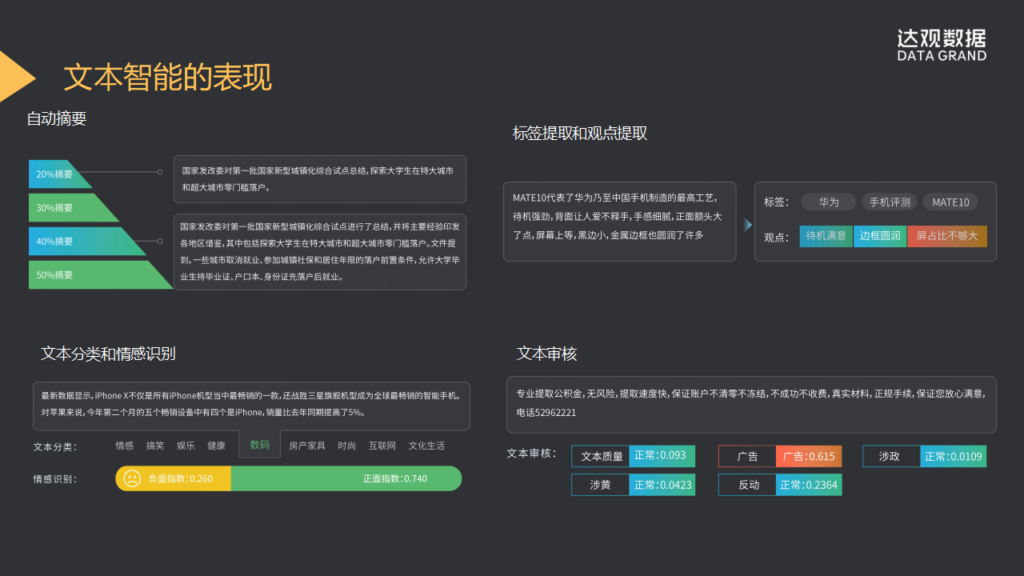Switch to the 数码 category tab

click(259, 445)
